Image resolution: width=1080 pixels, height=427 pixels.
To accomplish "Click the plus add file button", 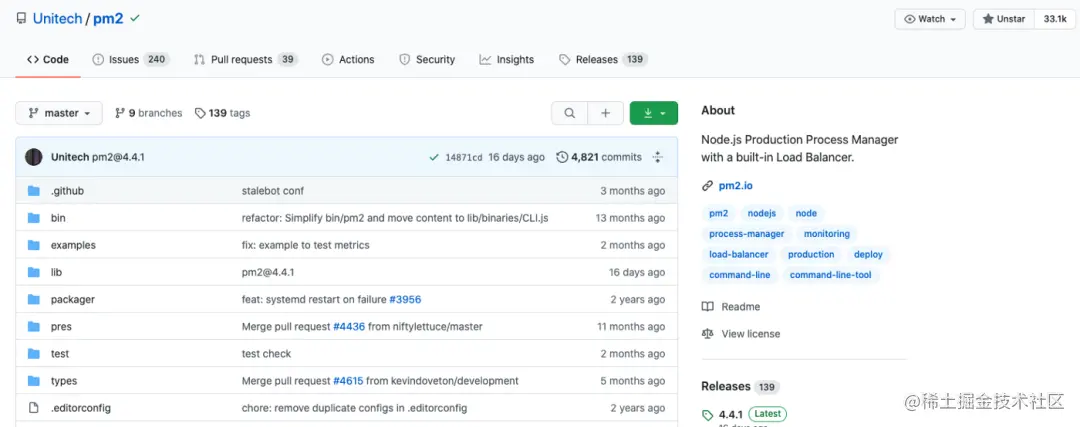I will tap(605, 113).
